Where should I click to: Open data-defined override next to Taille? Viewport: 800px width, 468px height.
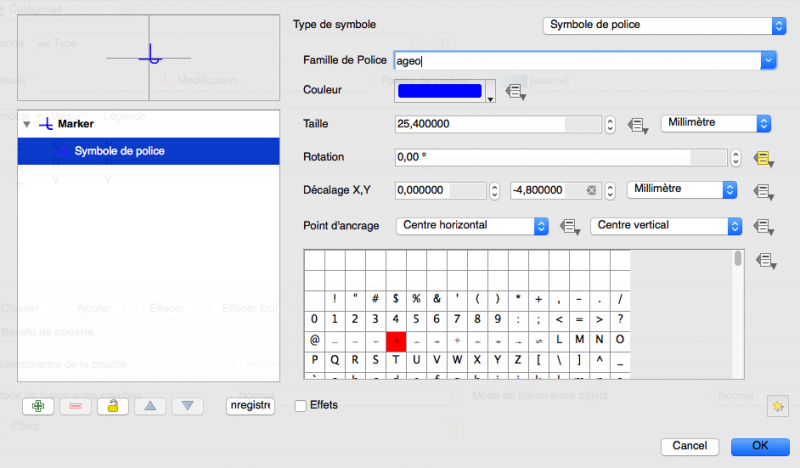(x=637, y=125)
